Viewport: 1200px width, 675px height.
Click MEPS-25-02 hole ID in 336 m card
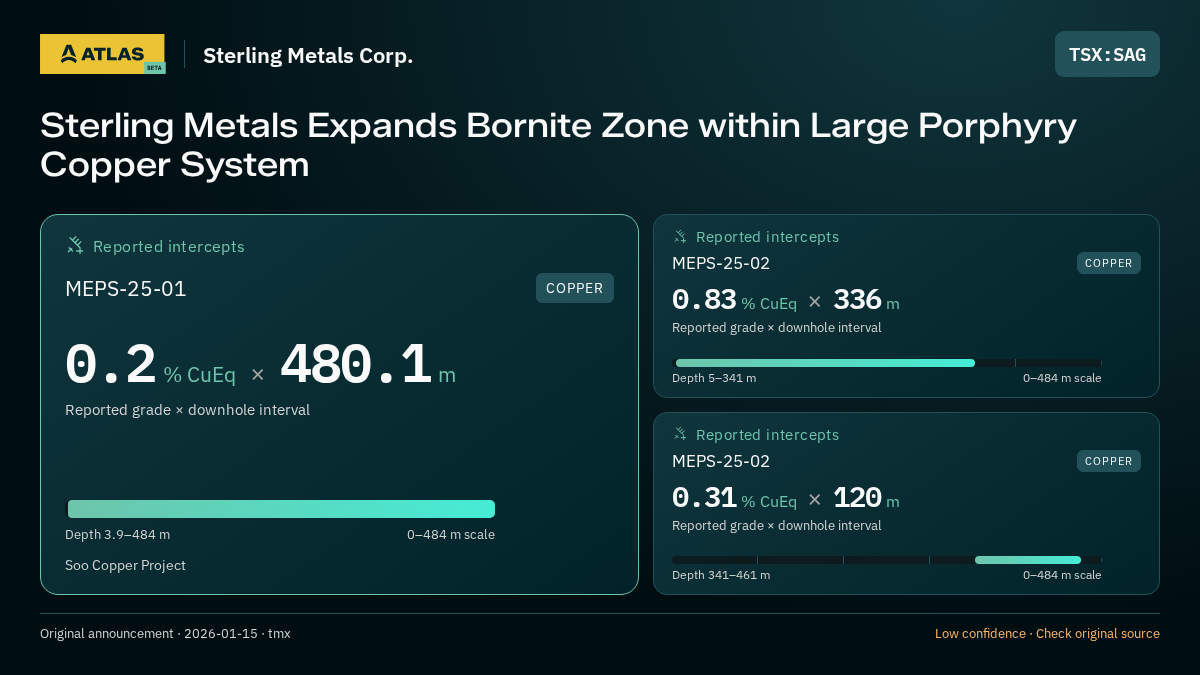[721, 263]
